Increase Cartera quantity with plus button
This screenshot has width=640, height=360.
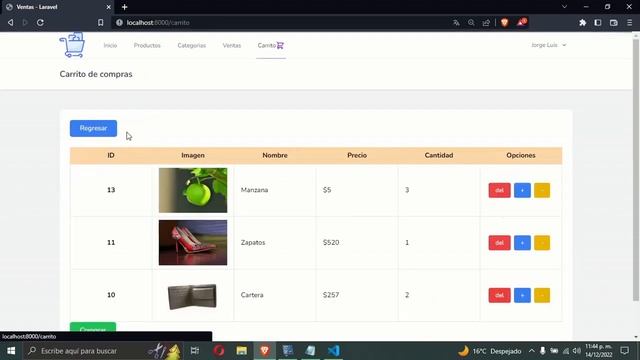pyautogui.click(x=522, y=295)
